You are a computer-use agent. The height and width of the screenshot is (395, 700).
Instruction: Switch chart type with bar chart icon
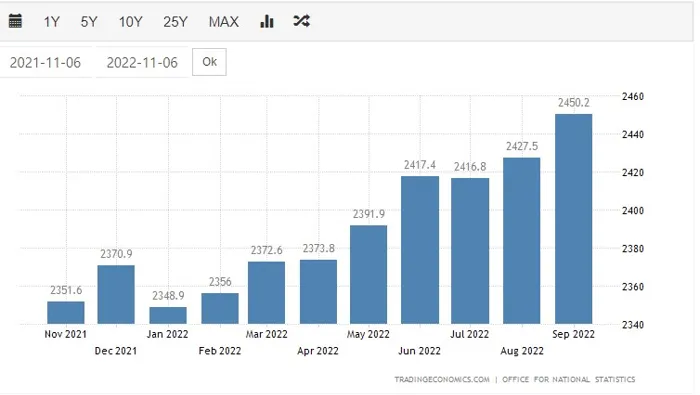coord(267,21)
